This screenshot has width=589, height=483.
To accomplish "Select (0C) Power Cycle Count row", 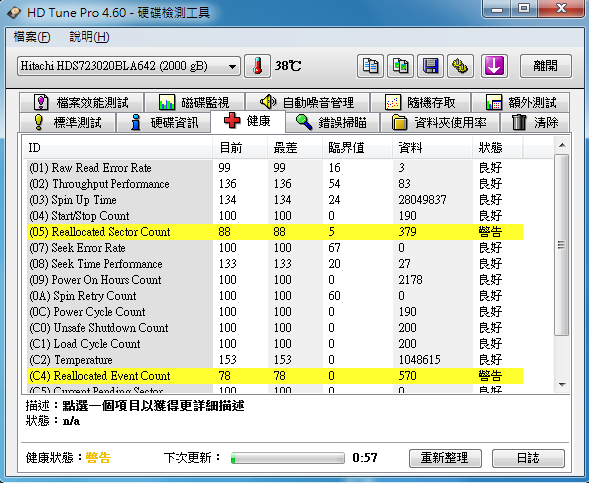I will click(275, 312).
